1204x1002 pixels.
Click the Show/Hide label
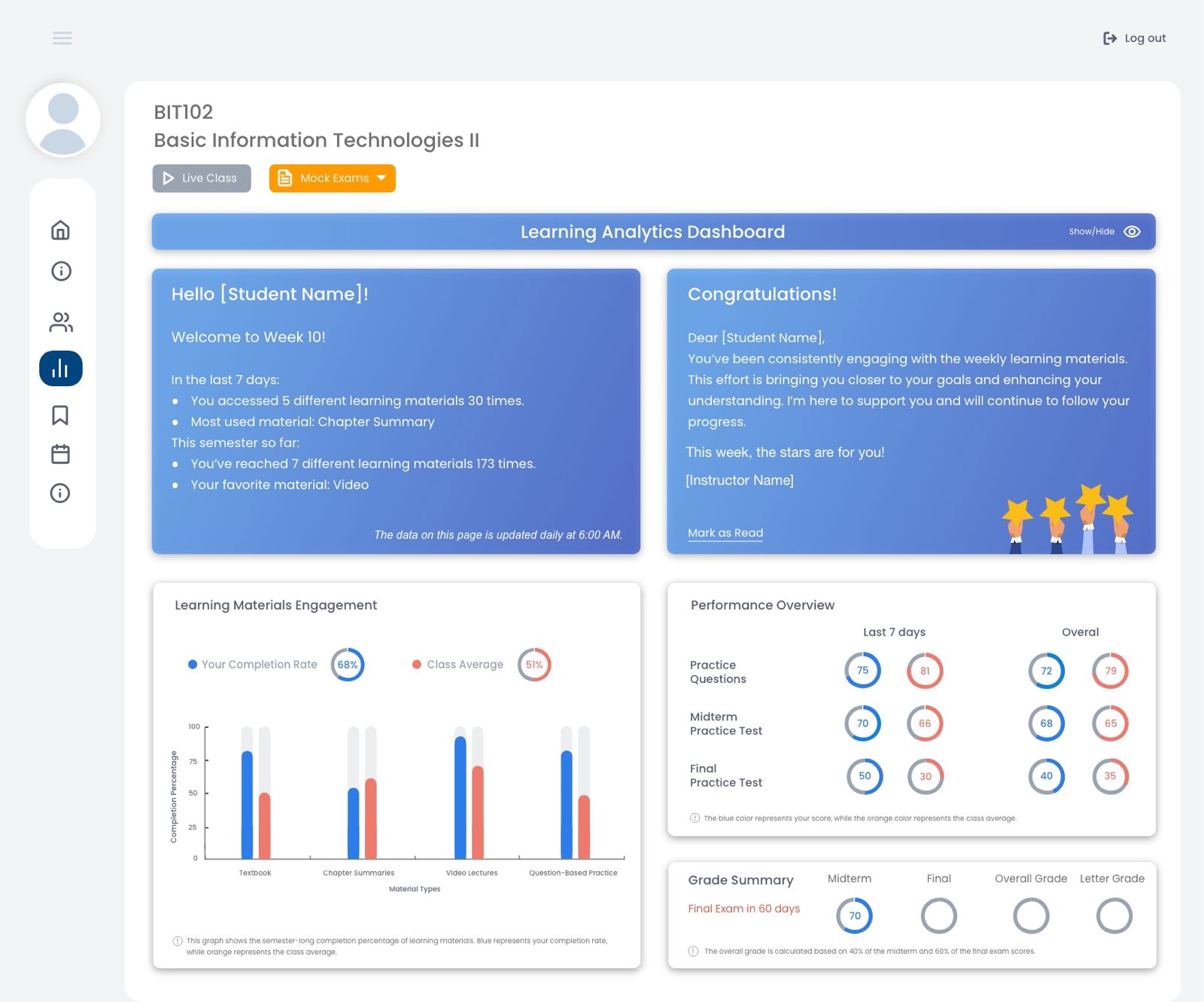pos(1091,232)
